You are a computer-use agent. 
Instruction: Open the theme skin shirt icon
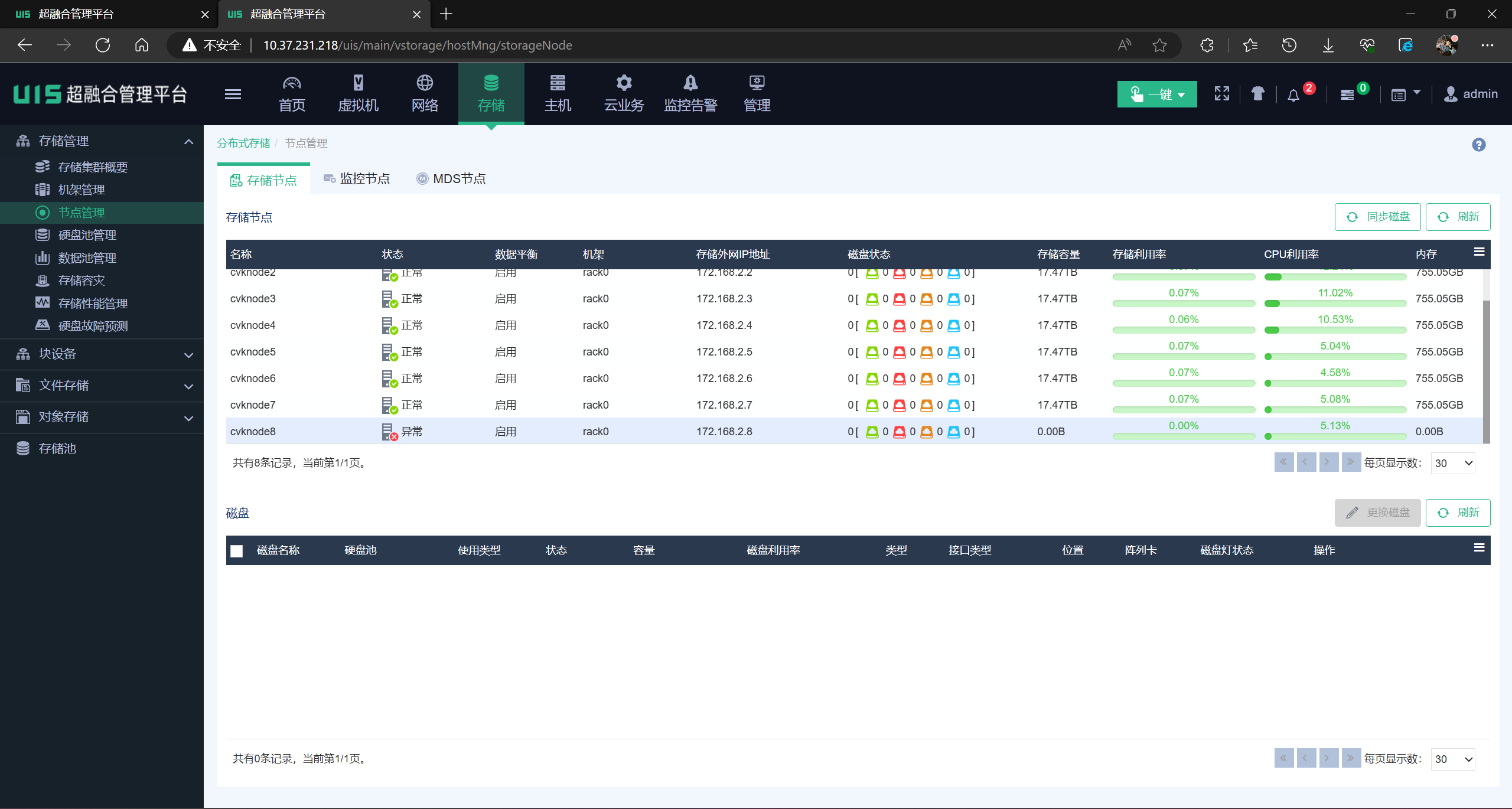click(x=1257, y=94)
